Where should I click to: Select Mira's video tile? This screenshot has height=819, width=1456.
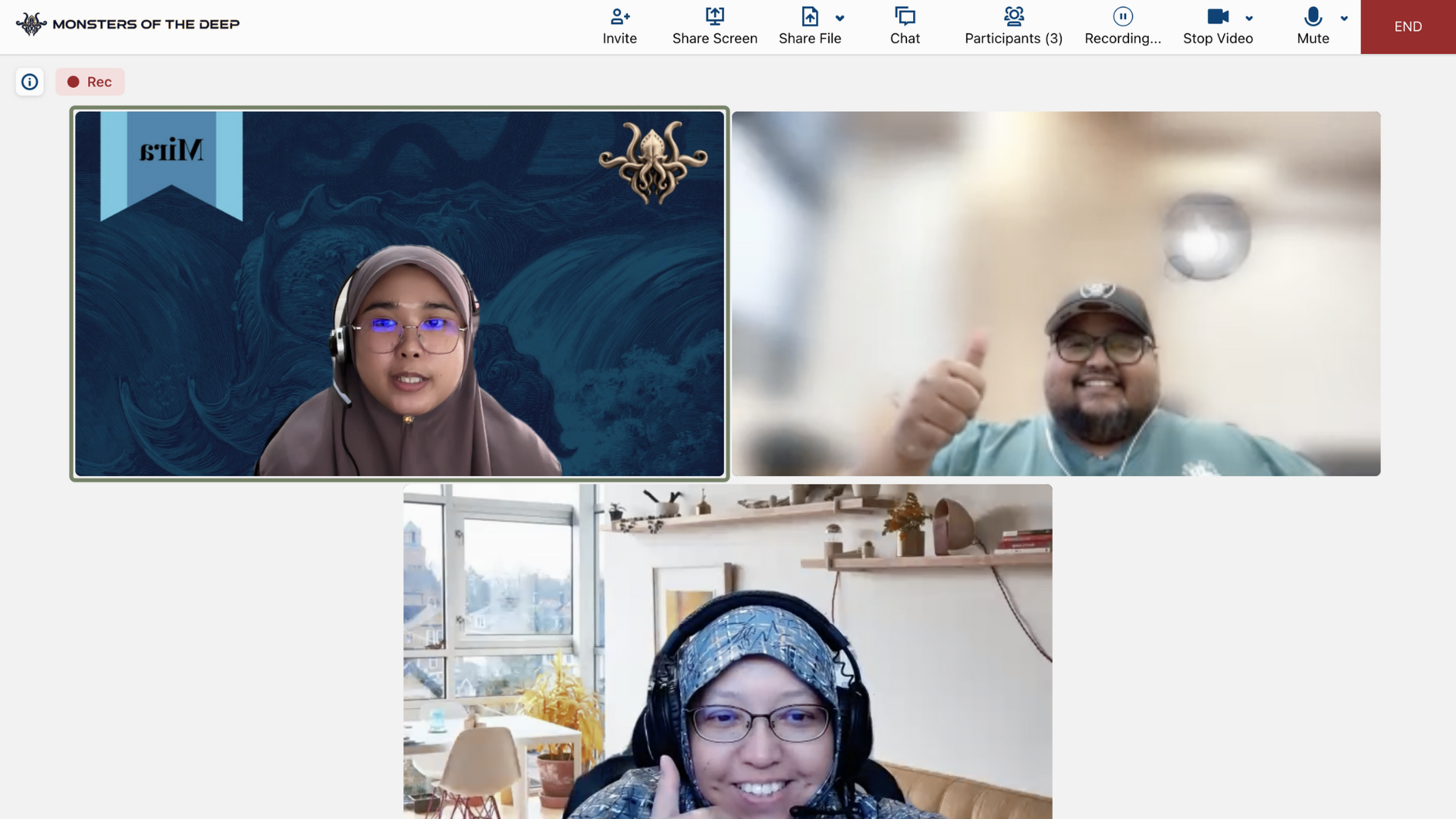[400, 294]
